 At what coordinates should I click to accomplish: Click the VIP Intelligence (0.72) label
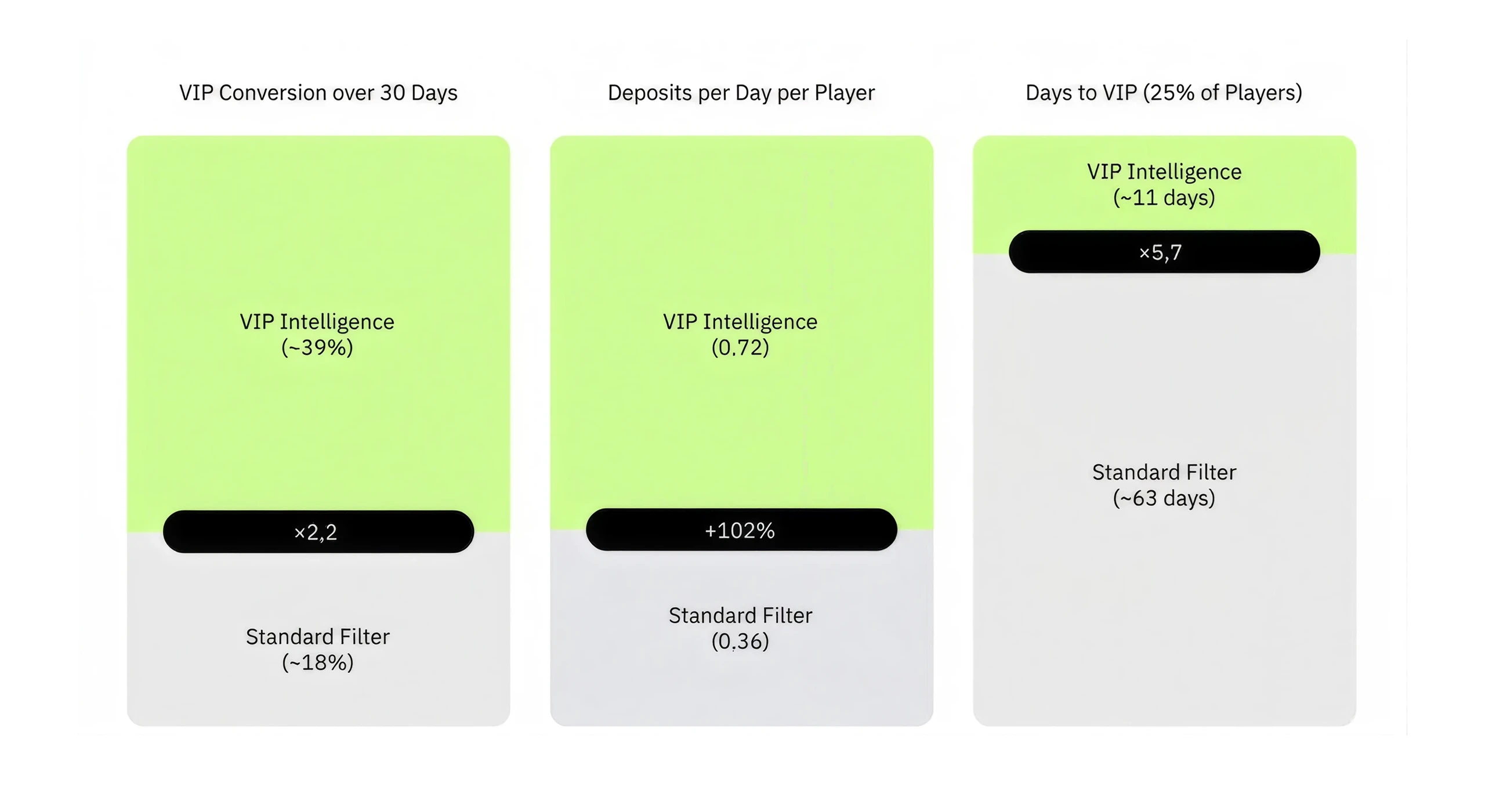tap(740, 334)
